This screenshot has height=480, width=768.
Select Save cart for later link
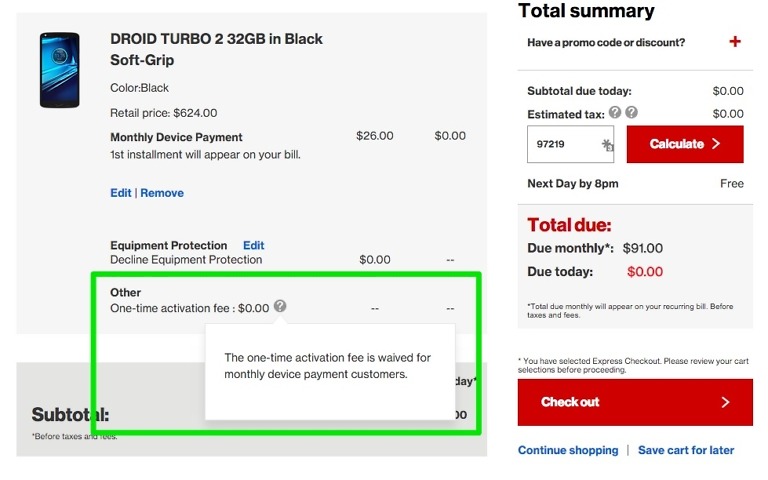point(686,450)
